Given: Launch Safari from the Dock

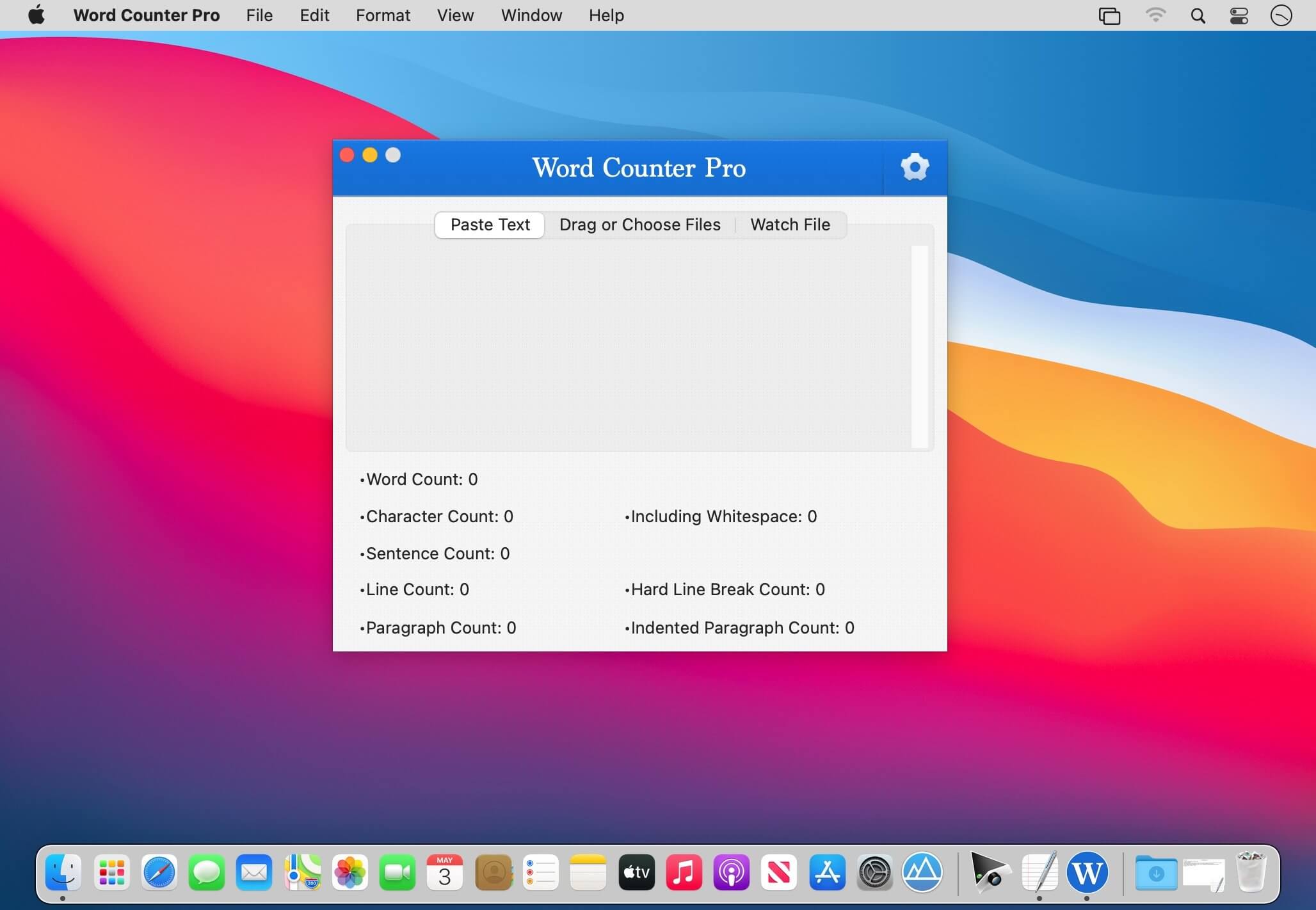Looking at the screenshot, I should coord(159,872).
